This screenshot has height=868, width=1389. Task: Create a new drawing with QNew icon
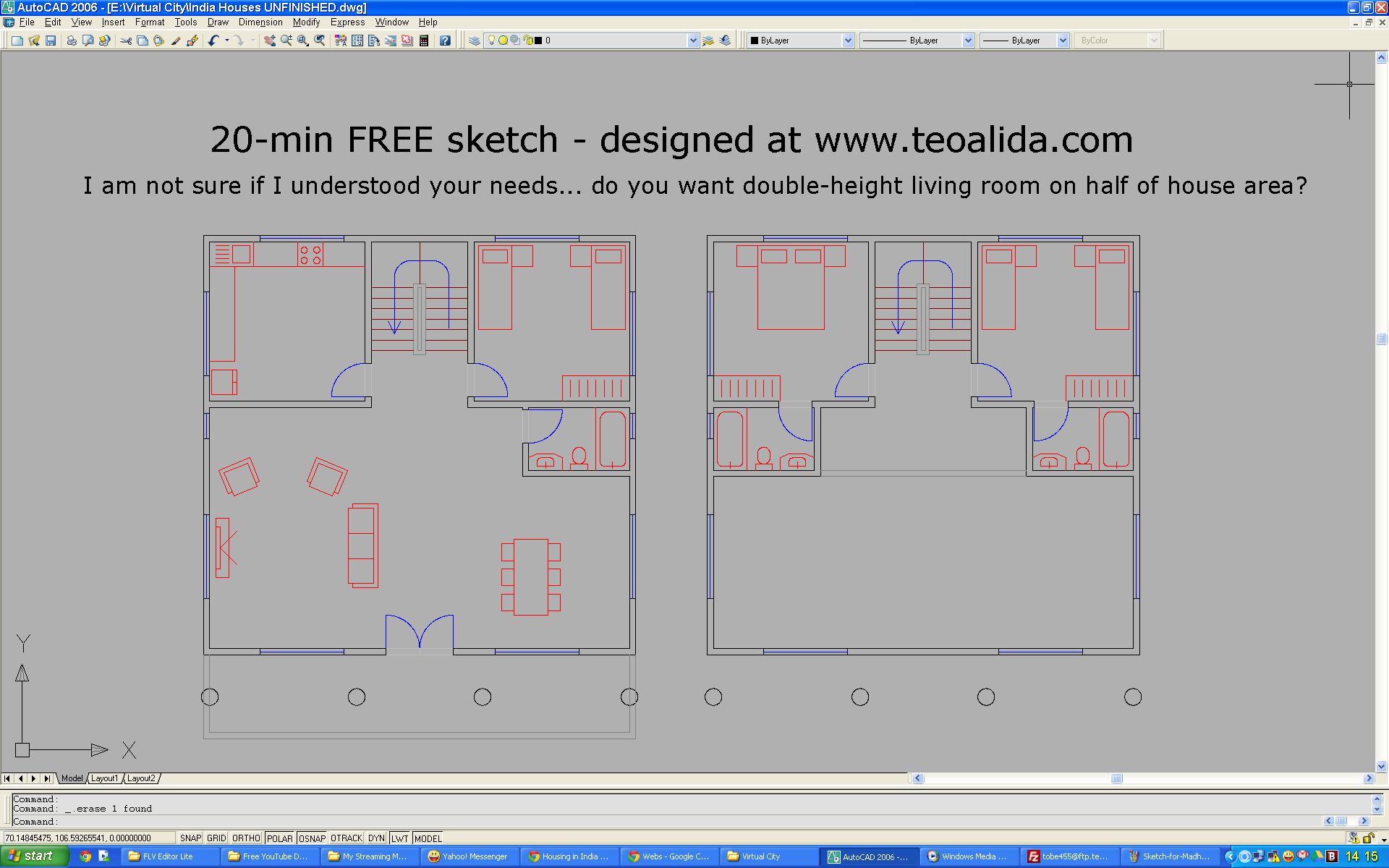(17, 41)
